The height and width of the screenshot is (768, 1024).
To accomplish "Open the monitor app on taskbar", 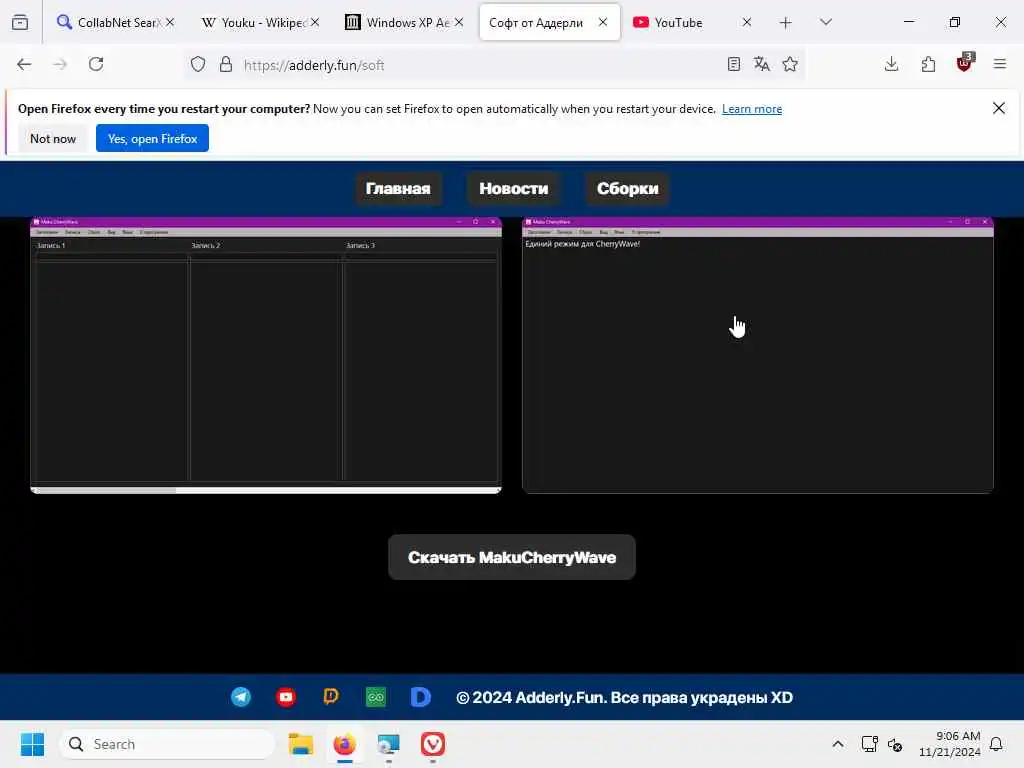I will 389,744.
